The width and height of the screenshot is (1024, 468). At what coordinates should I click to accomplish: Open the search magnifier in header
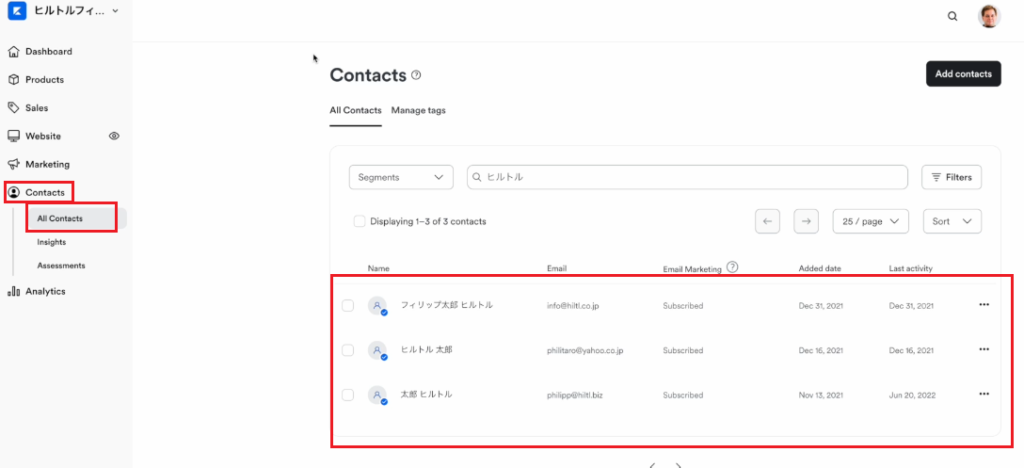pos(952,16)
